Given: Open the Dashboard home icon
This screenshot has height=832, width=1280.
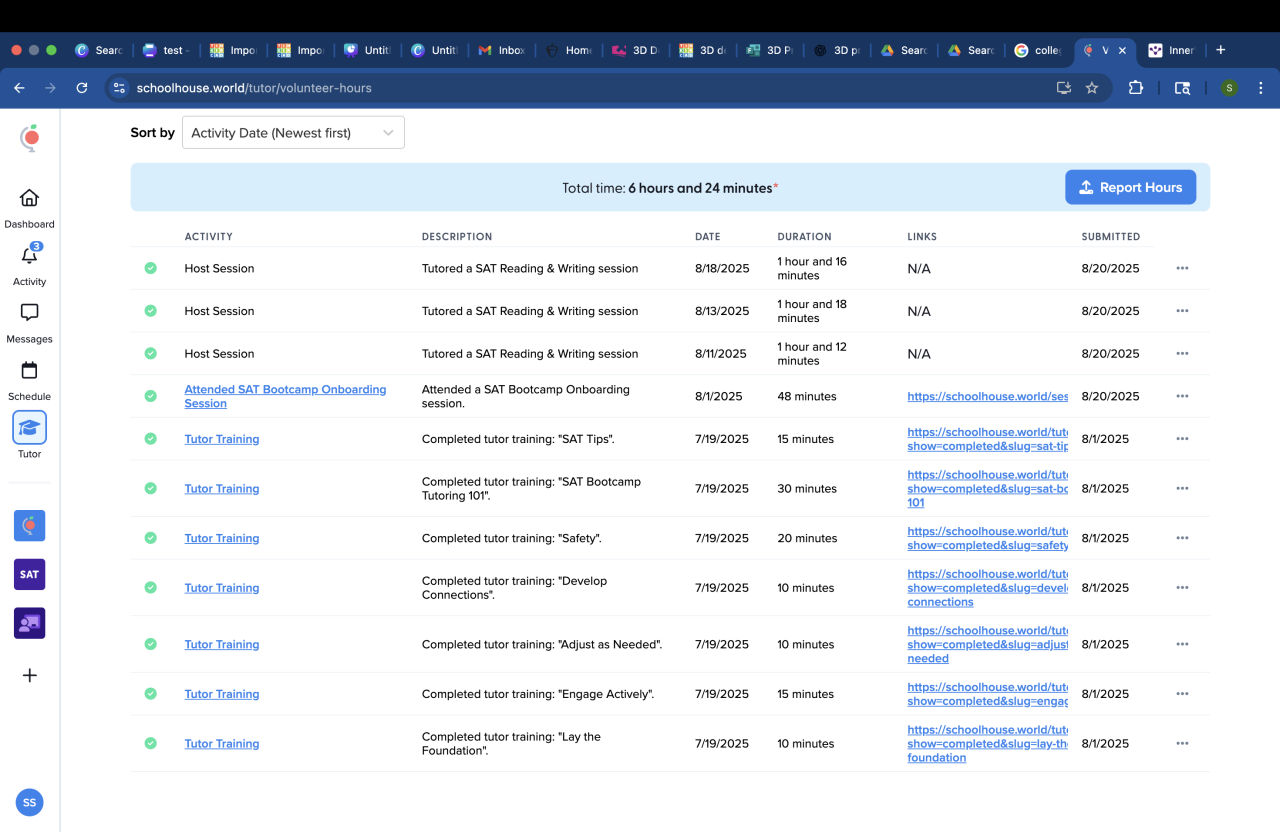Looking at the screenshot, I should (x=29, y=198).
